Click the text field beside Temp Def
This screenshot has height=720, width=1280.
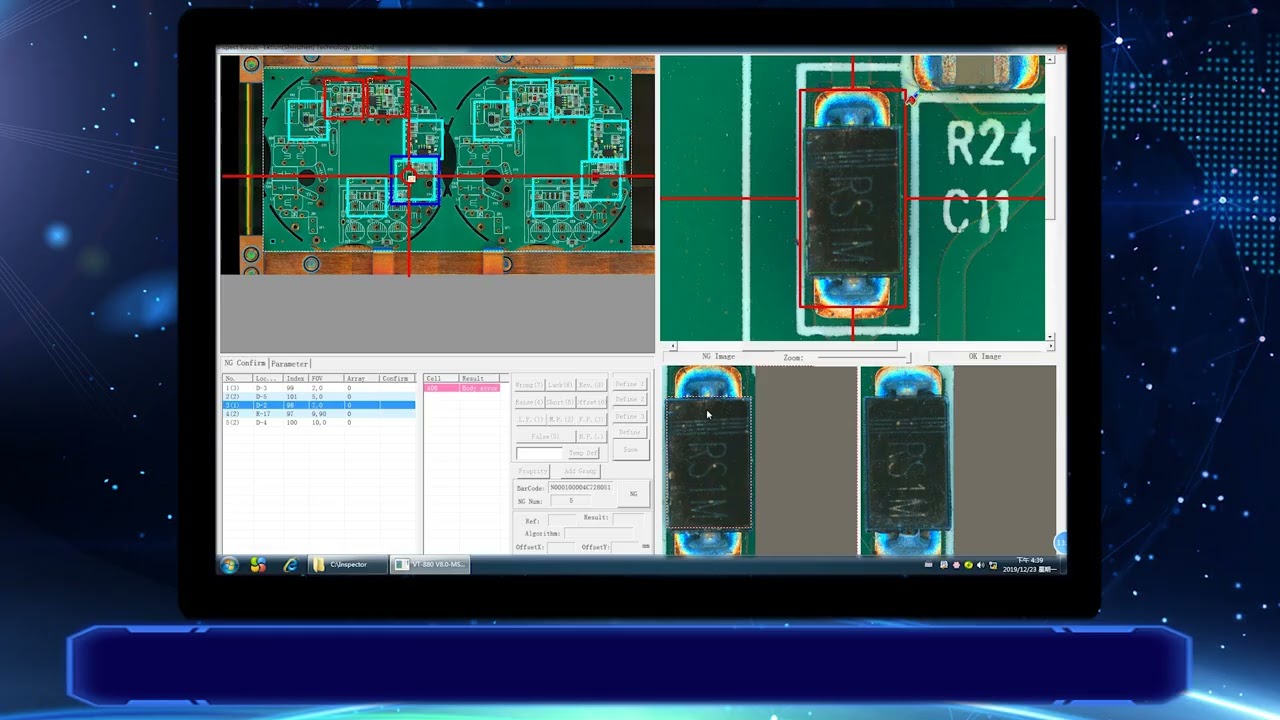[x=540, y=453]
